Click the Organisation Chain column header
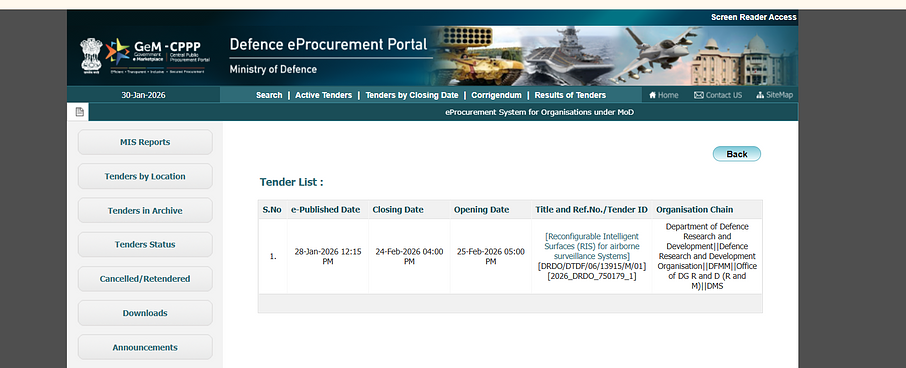Viewport: 906px width, 368px height. point(695,210)
